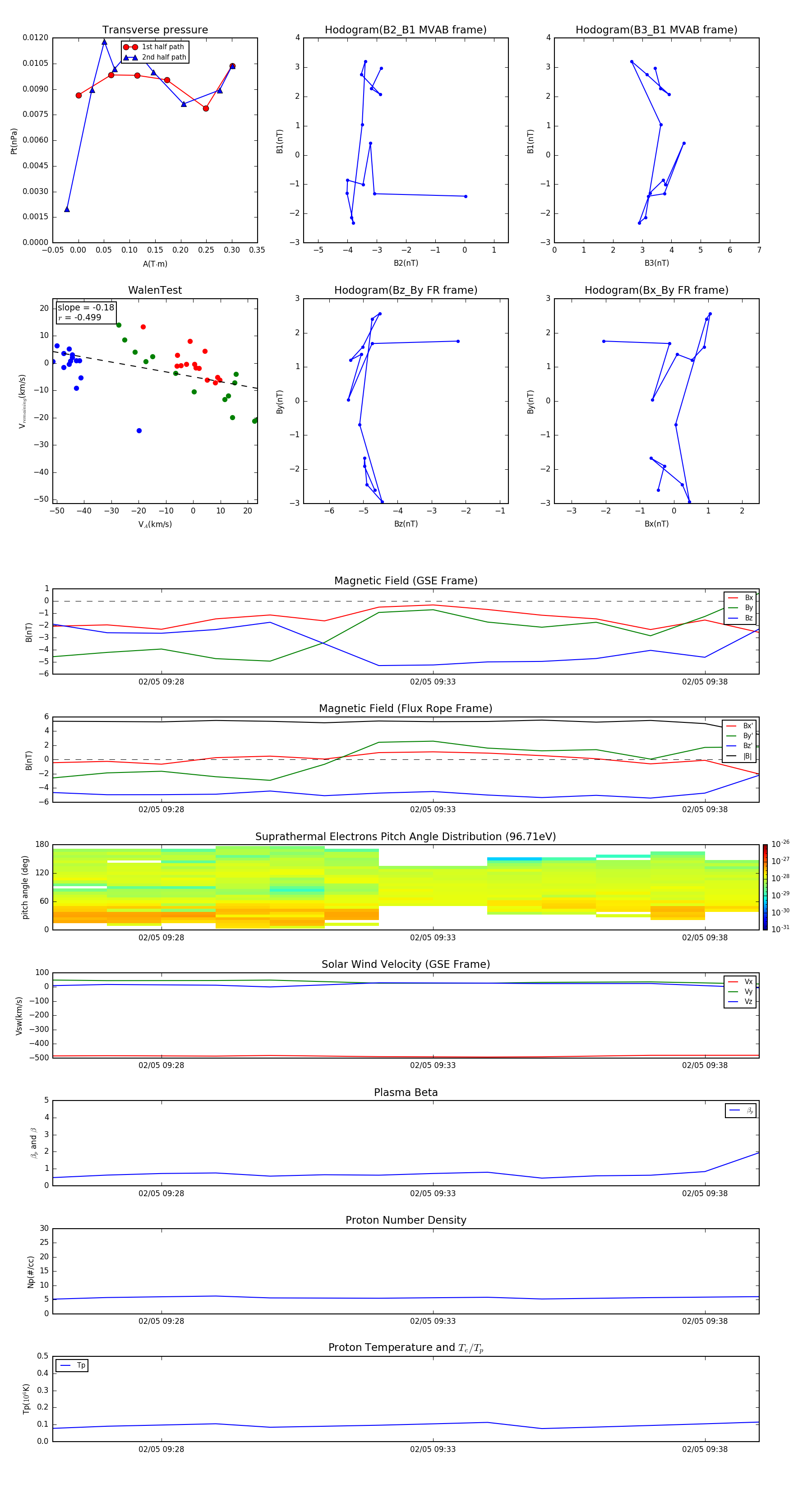Viewport: 812px width, 1489px height.
Task: Click the 'βp and β' axis label
Action: 33,1143
